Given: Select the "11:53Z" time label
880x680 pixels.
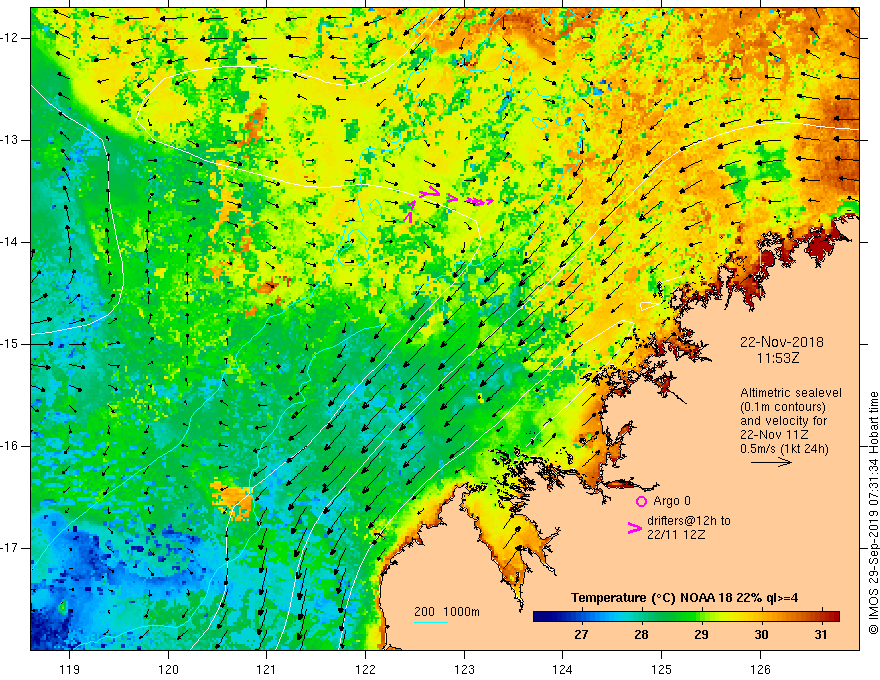Looking at the screenshot, I should (777, 358).
